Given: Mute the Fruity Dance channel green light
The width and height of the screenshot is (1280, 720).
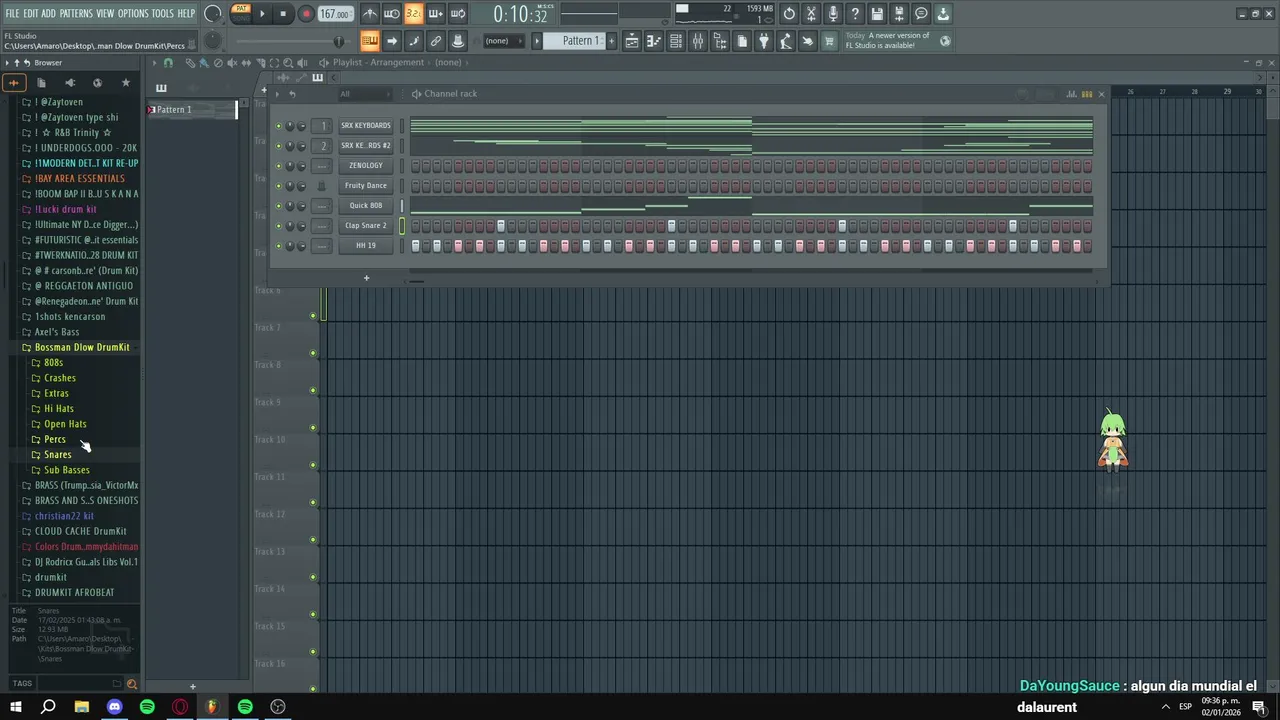Looking at the screenshot, I should (278, 186).
